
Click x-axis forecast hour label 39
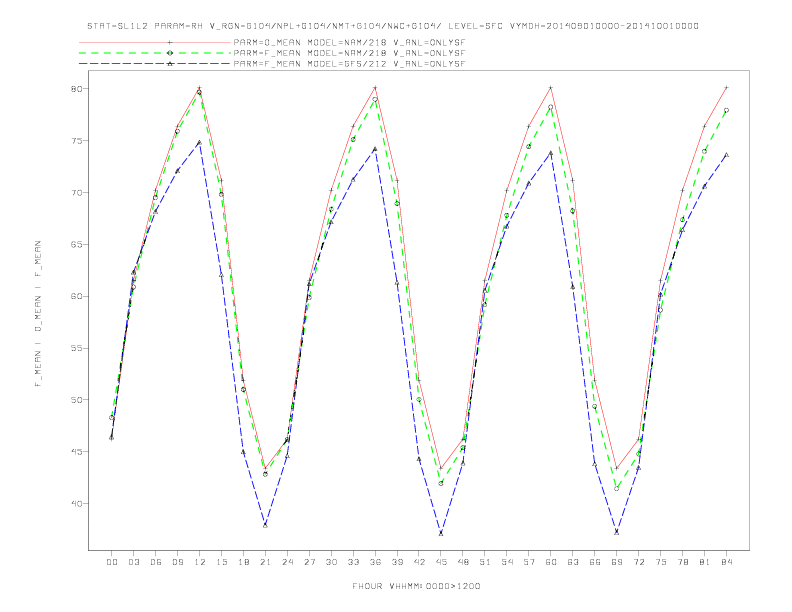397,562
